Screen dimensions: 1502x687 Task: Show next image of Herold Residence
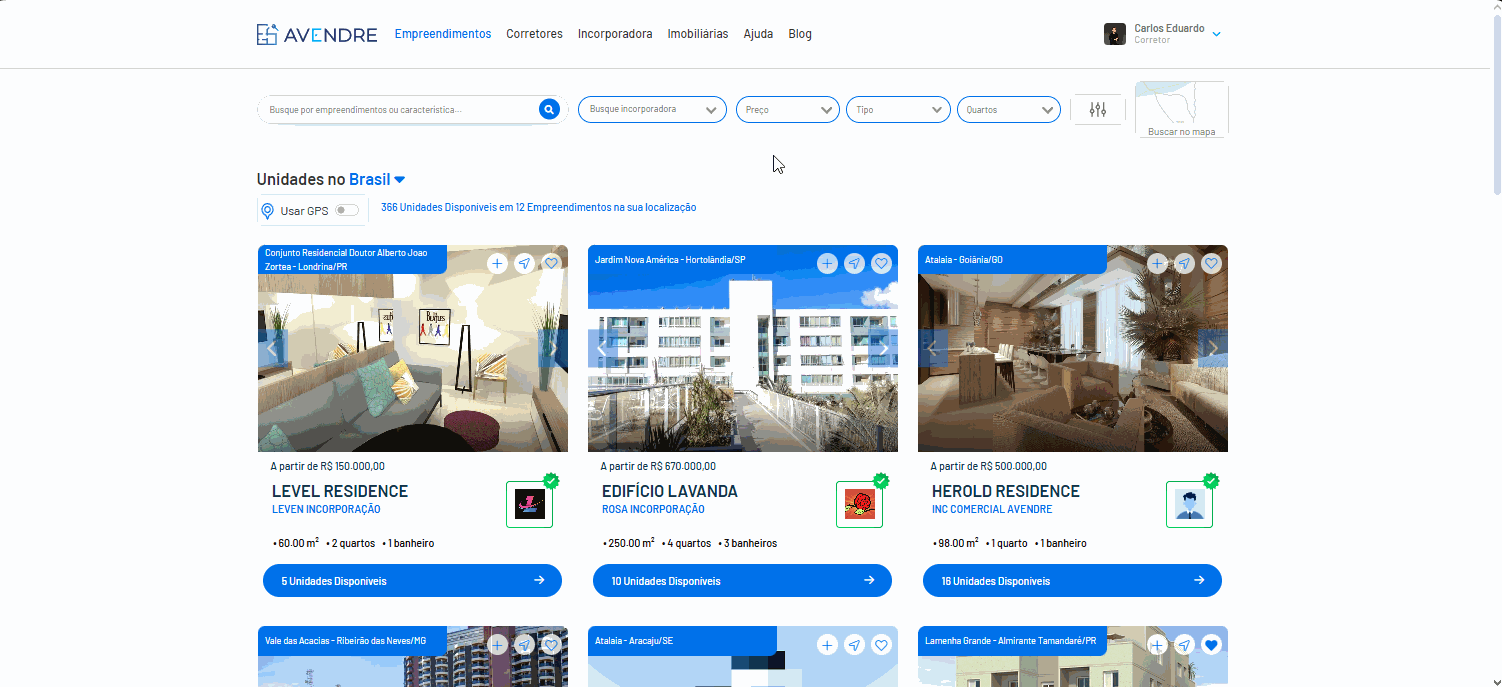1213,348
